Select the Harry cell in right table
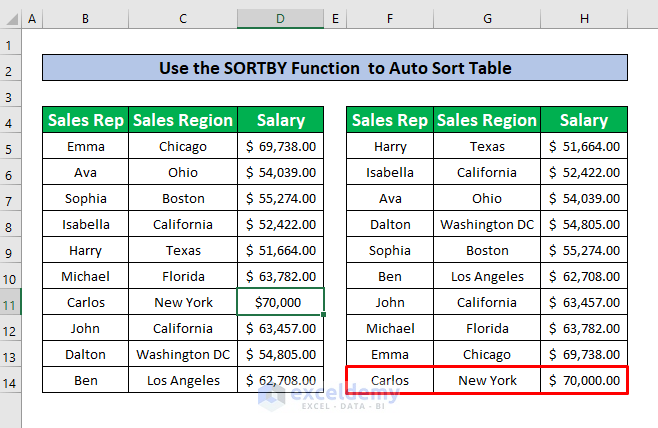This screenshot has width=658, height=428. coord(390,146)
